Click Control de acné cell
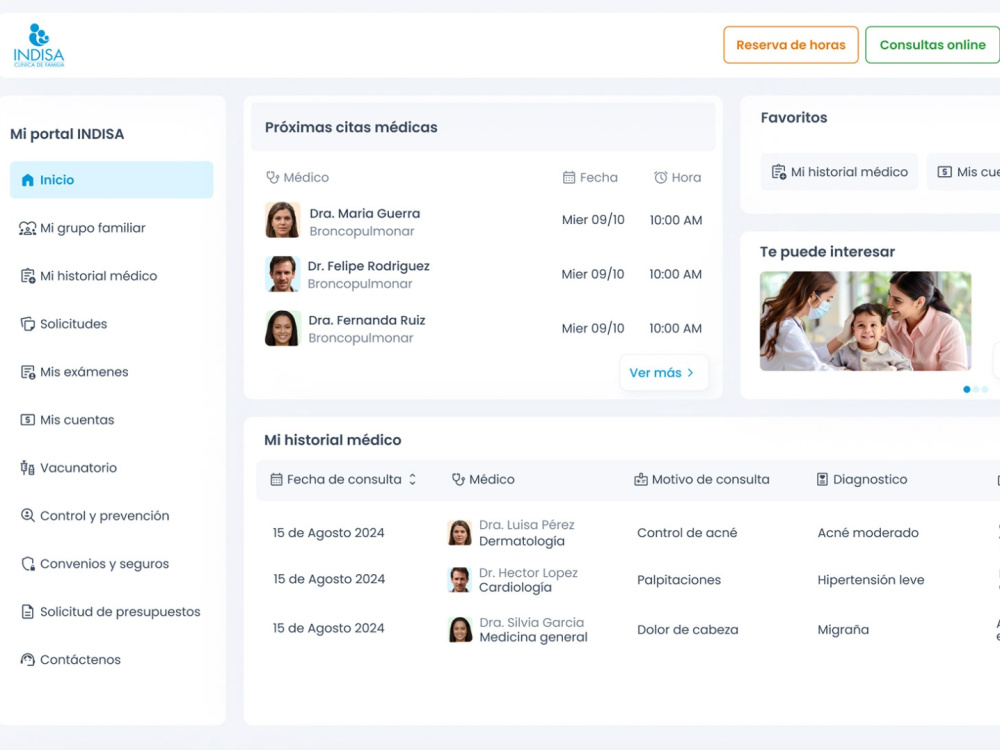Viewport: 1000px width, 750px height. (x=687, y=533)
